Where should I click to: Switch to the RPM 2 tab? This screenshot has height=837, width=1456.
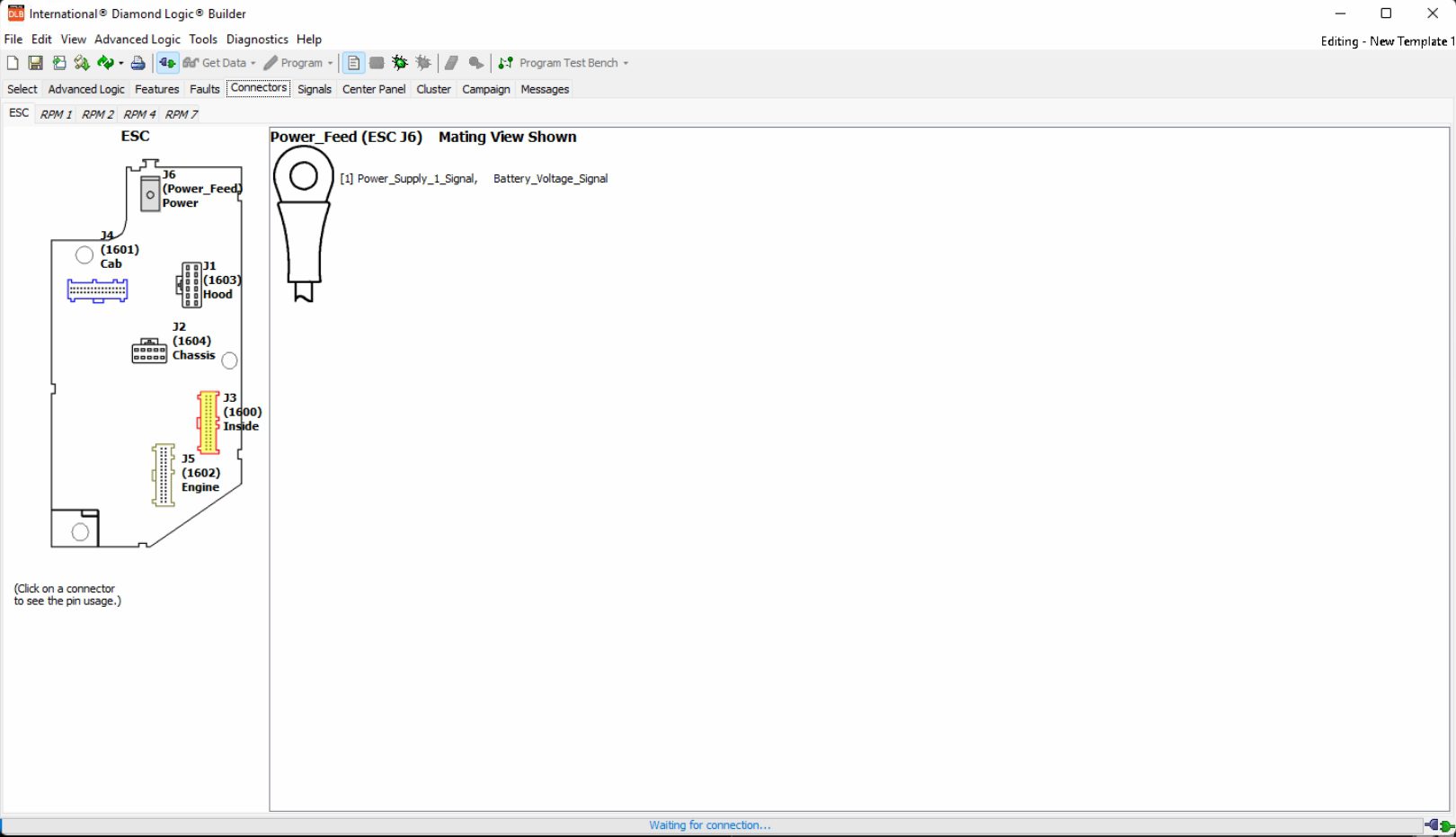[97, 114]
